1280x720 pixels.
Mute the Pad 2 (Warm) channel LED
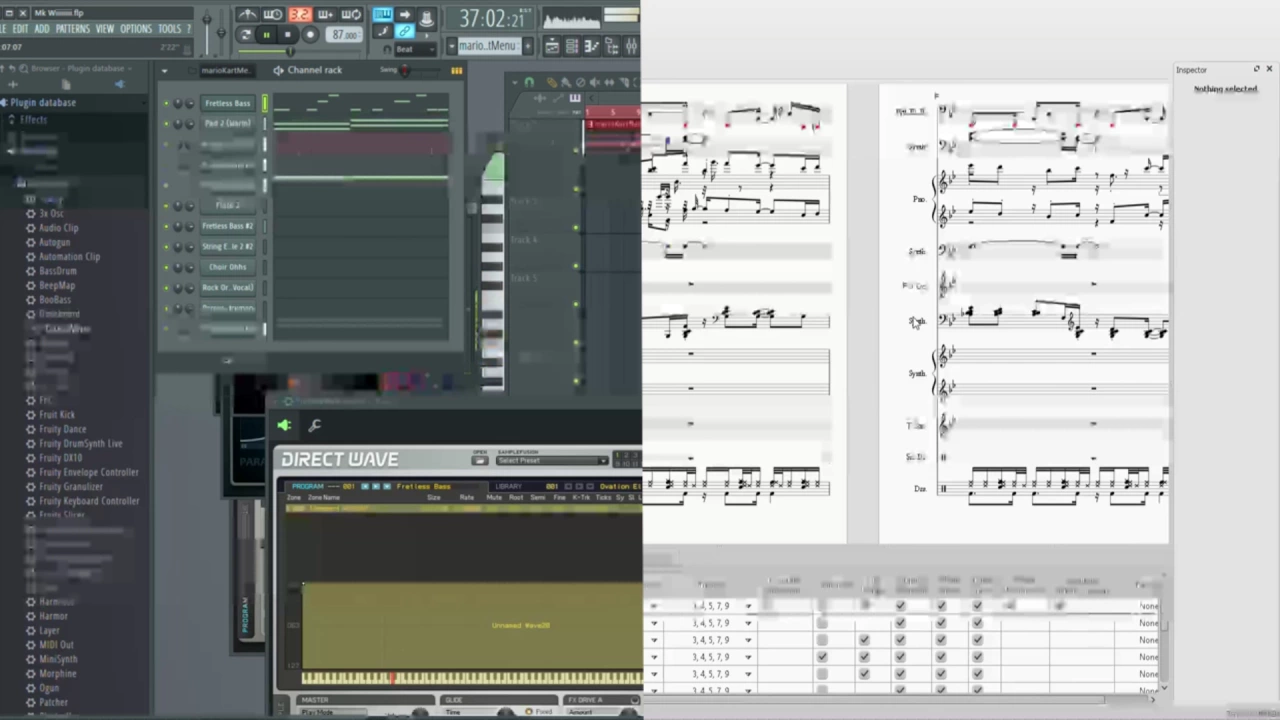166,123
